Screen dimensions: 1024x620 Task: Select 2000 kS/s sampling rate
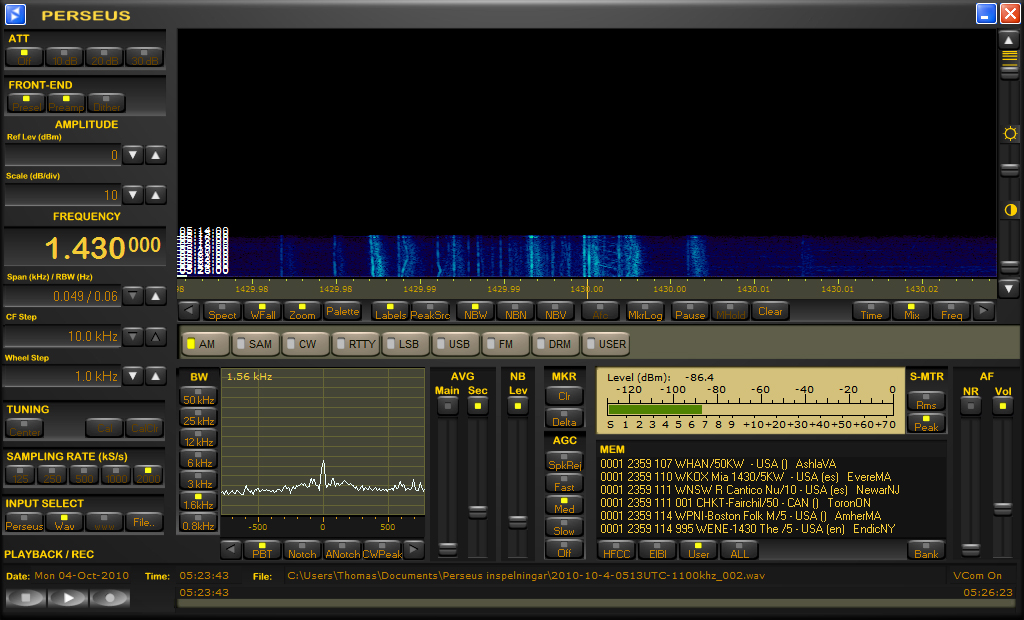[x=148, y=475]
